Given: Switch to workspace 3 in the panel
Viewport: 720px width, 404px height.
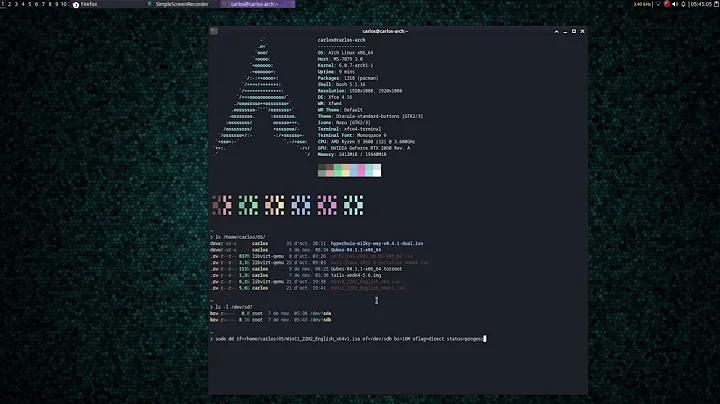Looking at the screenshot, I should 16,4.
